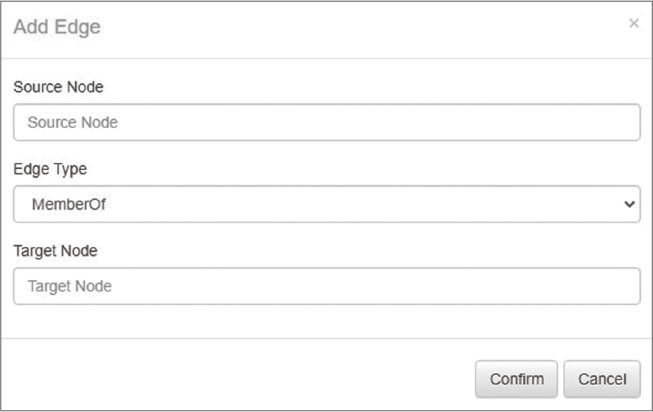653x412 pixels.
Task: Place the cursor in the source node box
Action: pos(326,123)
